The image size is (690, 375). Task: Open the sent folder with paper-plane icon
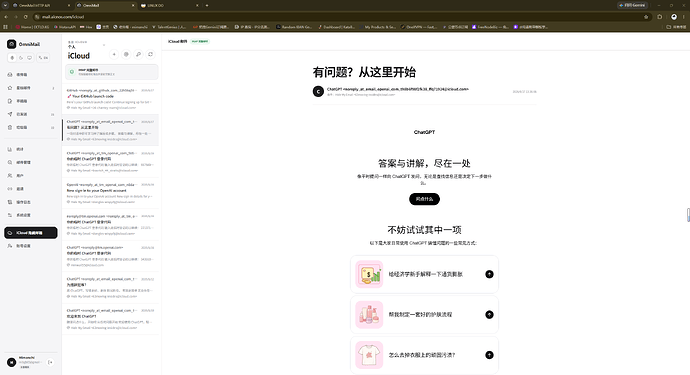(x=31, y=114)
